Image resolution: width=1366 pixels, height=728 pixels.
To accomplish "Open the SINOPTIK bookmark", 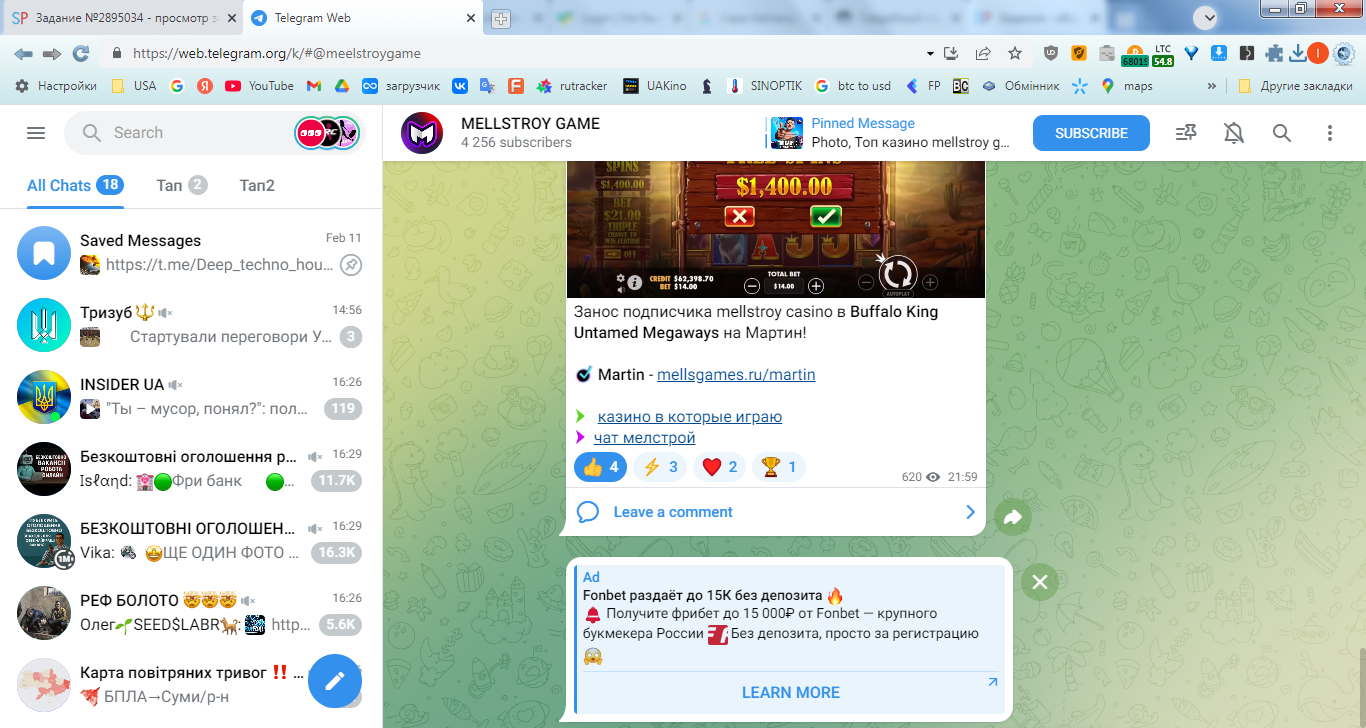I will (x=764, y=86).
